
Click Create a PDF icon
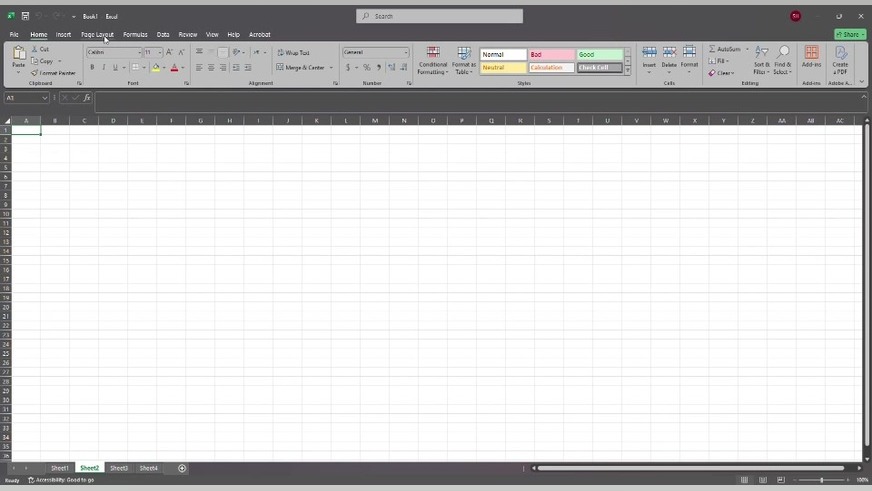(x=840, y=60)
